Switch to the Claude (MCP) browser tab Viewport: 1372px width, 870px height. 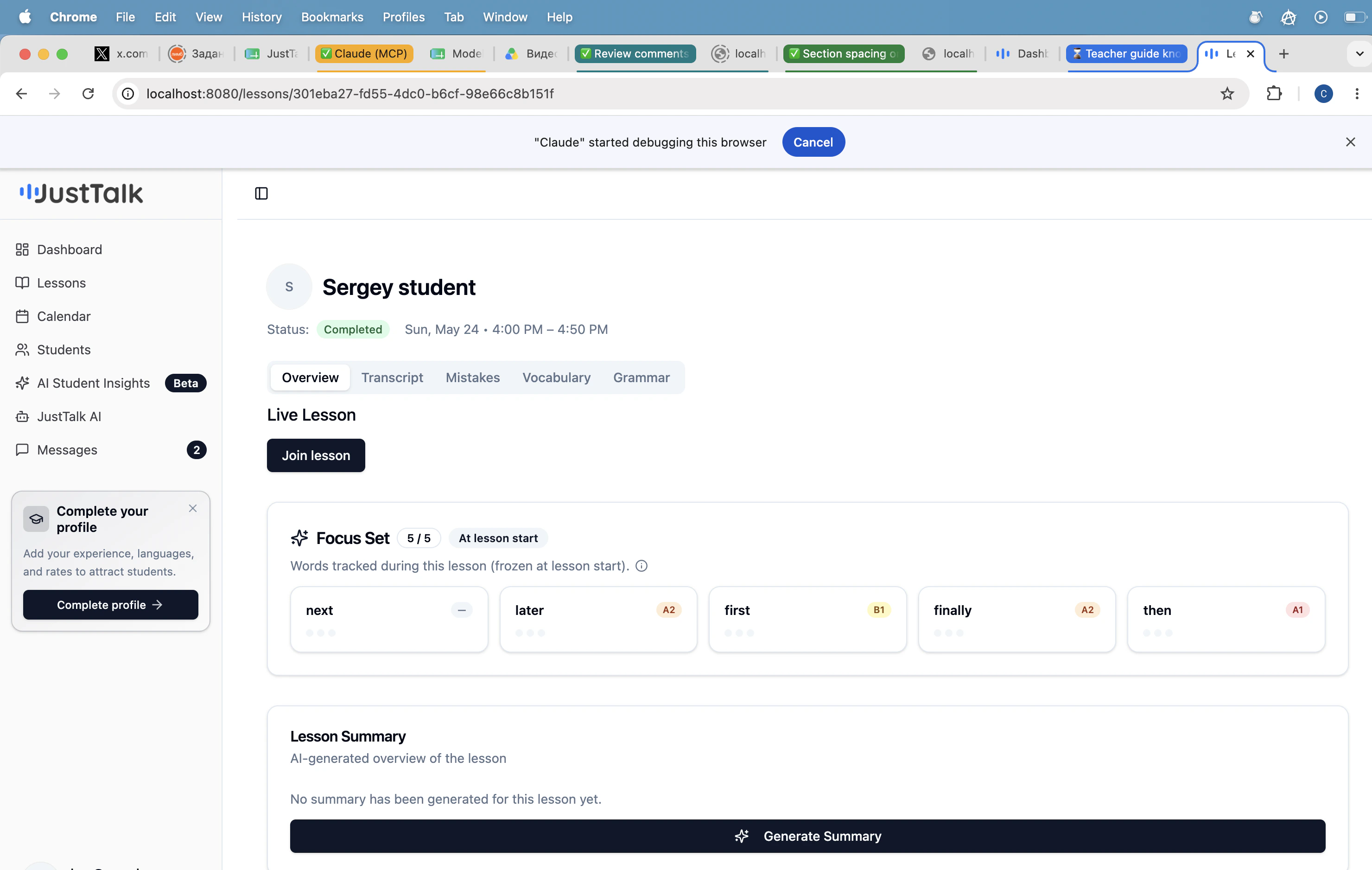pyautogui.click(x=365, y=54)
